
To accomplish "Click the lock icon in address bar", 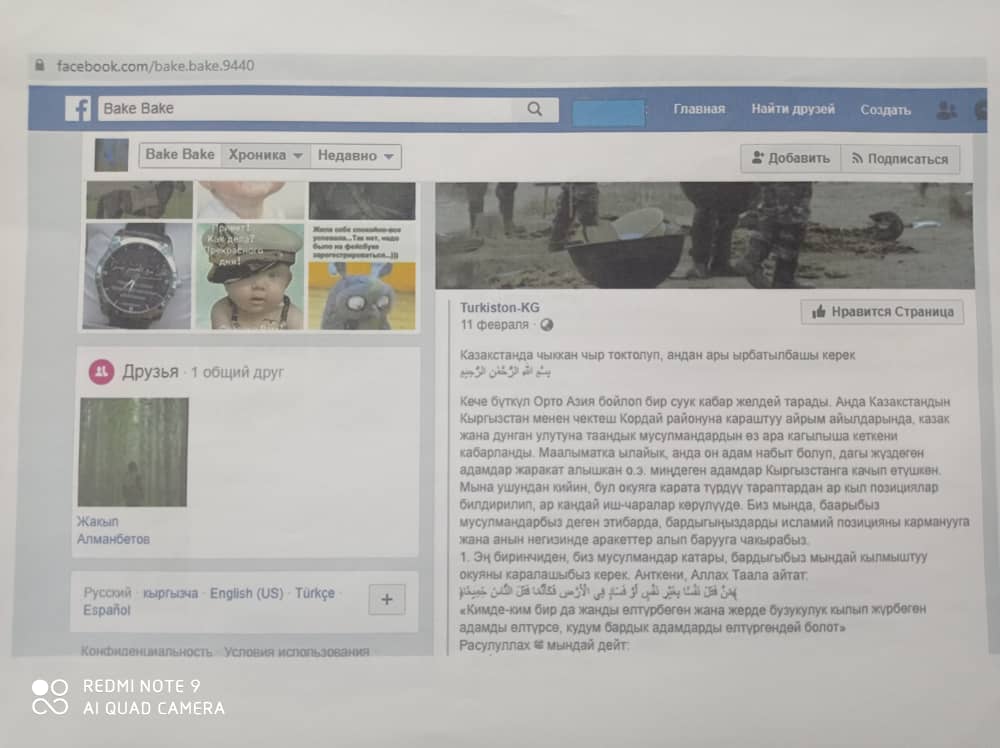I will 40,66.
